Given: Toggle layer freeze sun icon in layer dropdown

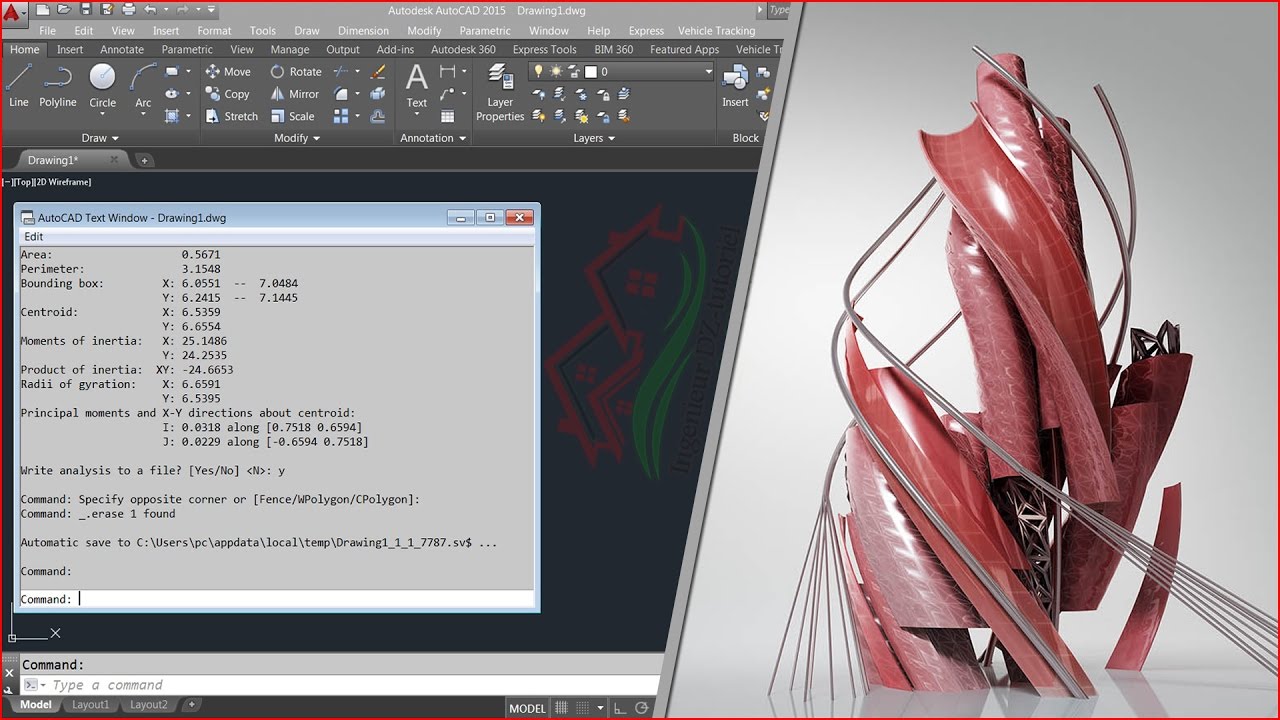Looking at the screenshot, I should click(554, 72).
